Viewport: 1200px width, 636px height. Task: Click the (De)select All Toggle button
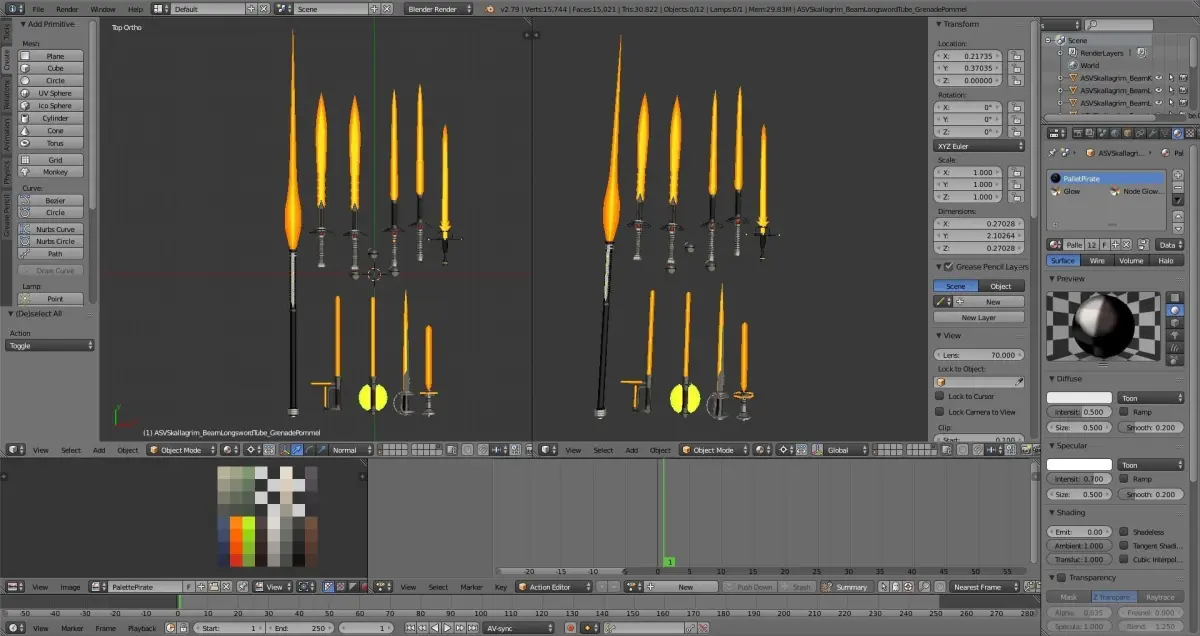tap(50, 345)
